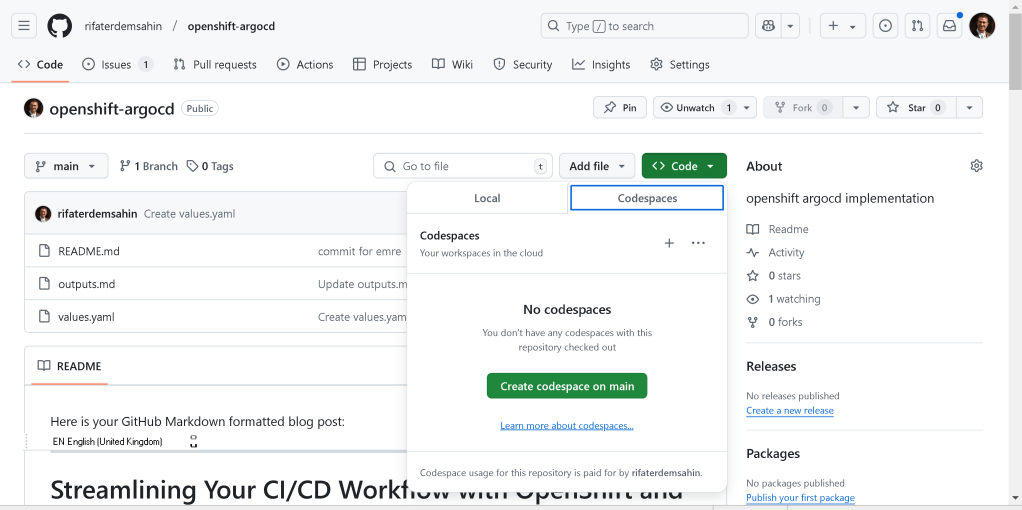Screen dimensions: 1022x510
Task: Open the Wiki tab
Action: click(452, 65)
